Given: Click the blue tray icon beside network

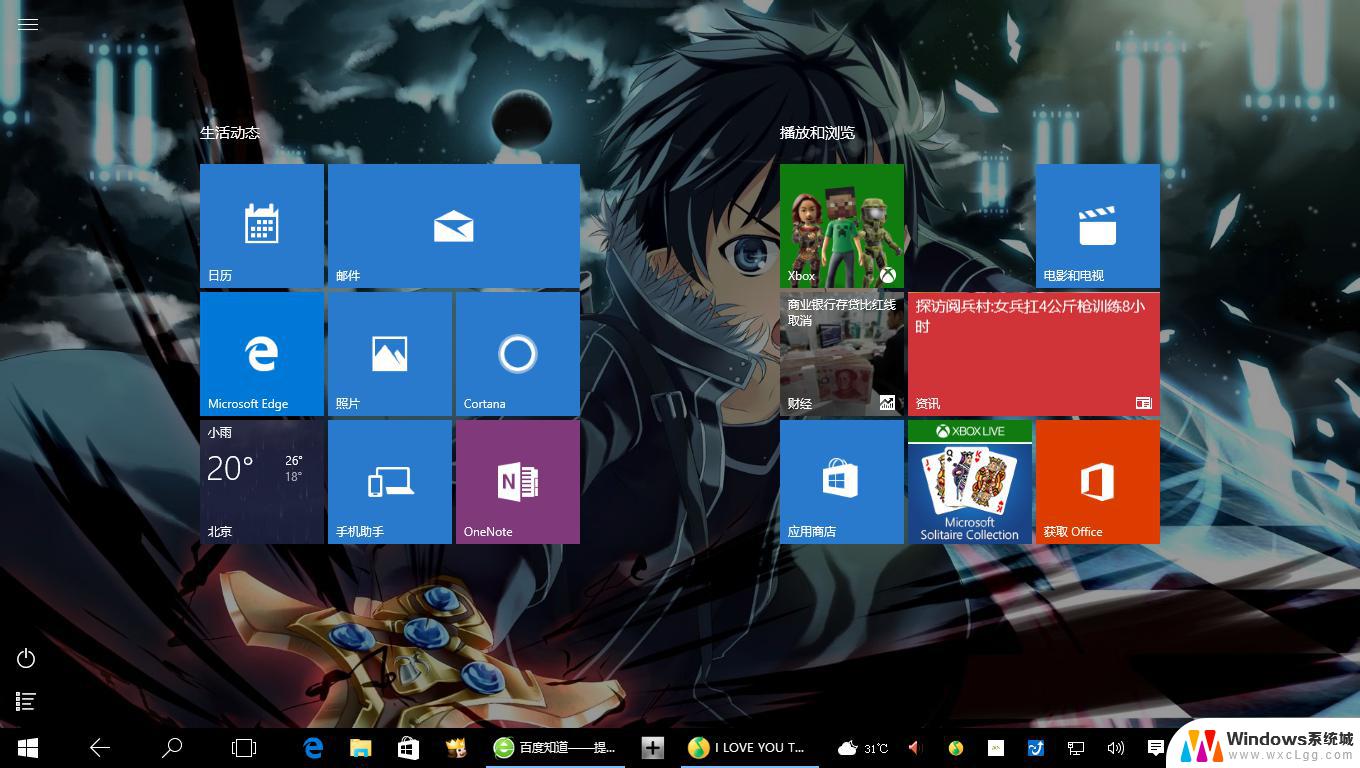Looking at the screenshot, I should [x=1036, y=747].
